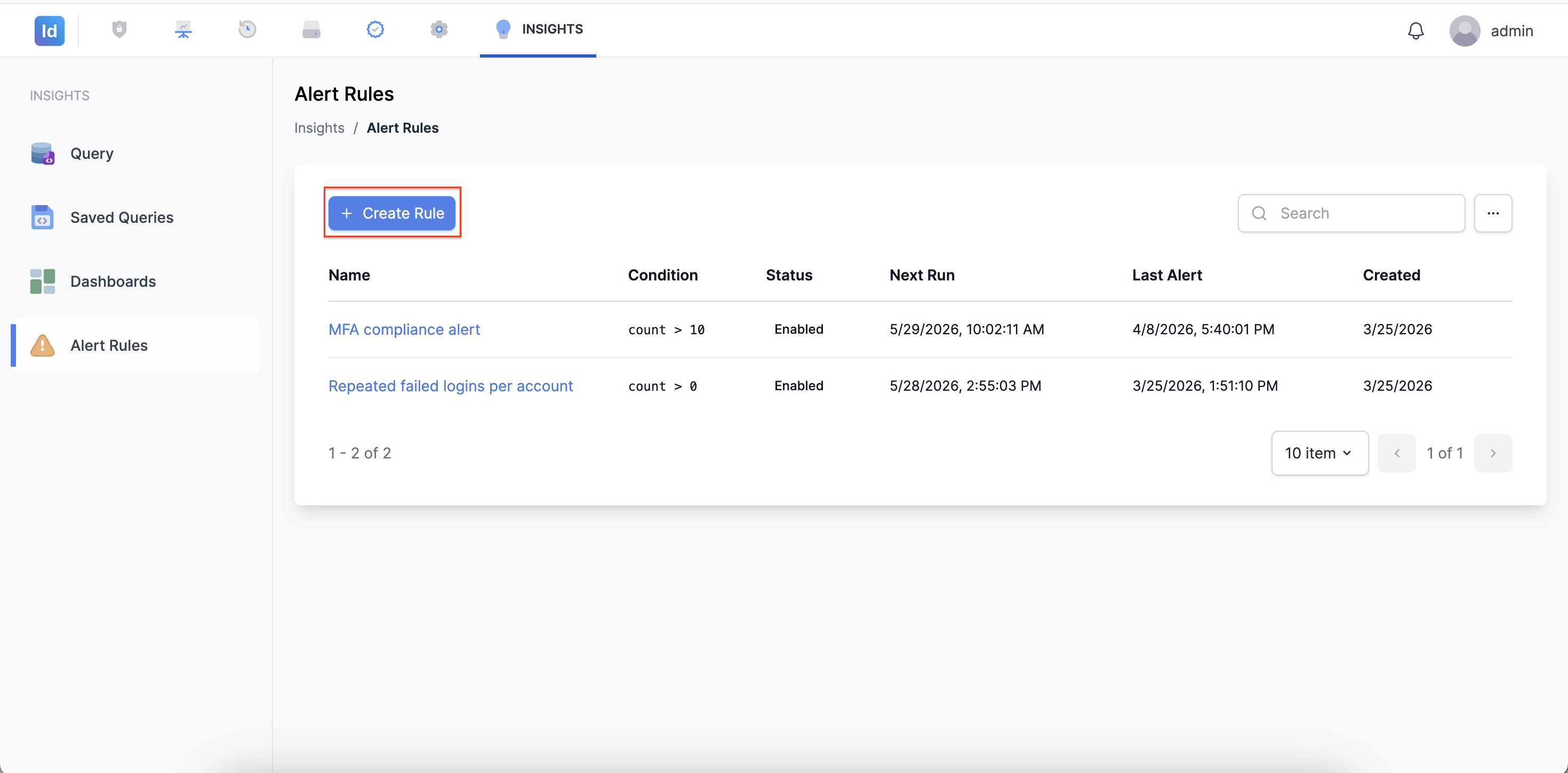Open the notifications bell
The width and height of the screenshot is (1568, 773).
(x=1416, y=30)
